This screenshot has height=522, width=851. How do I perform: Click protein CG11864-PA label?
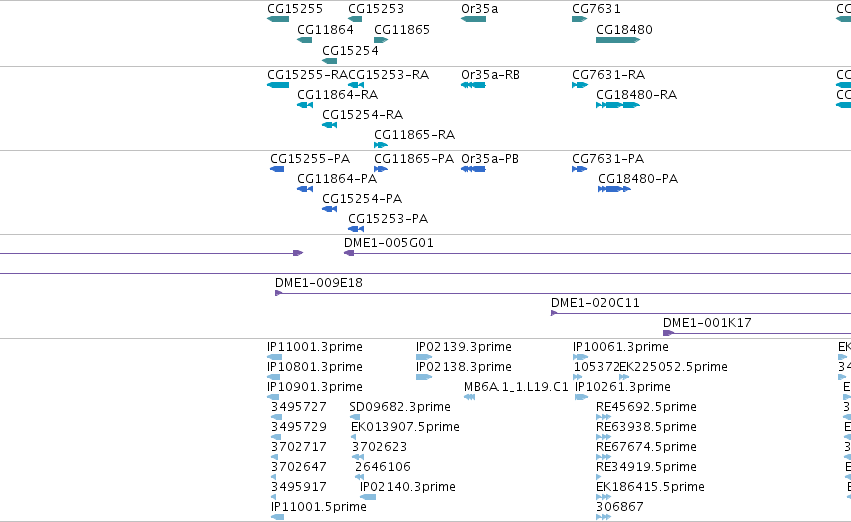(x=337, y=179)
